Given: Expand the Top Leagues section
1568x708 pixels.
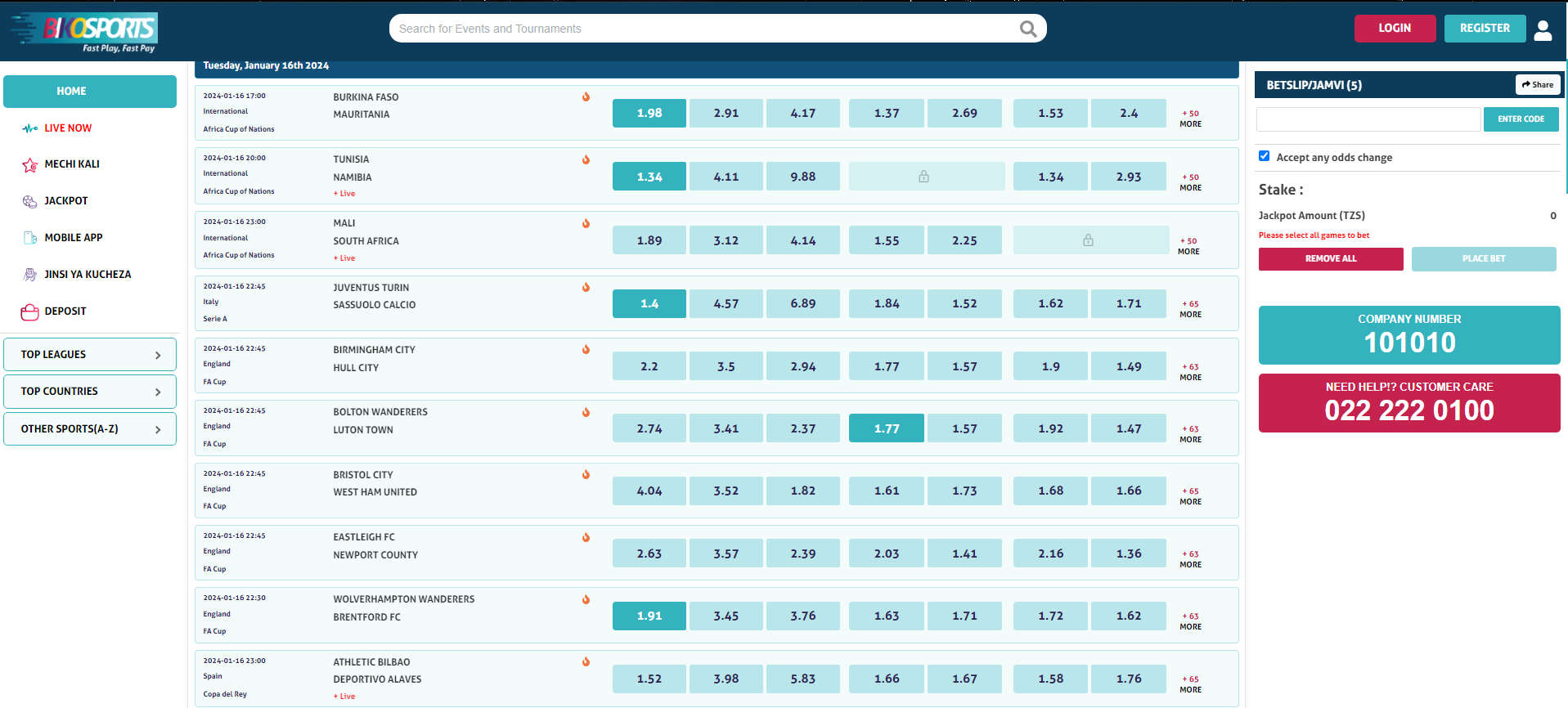Looking at the screenshot, I should click(90, 355).
